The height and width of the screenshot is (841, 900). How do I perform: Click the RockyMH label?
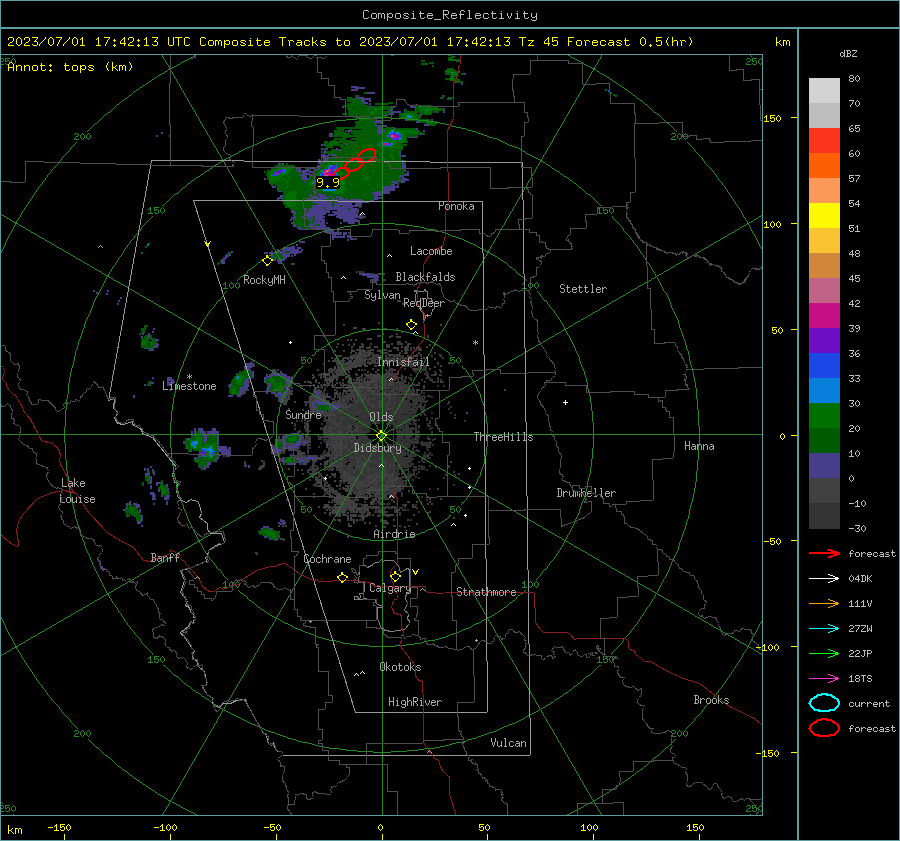click(x=264, y=280)
